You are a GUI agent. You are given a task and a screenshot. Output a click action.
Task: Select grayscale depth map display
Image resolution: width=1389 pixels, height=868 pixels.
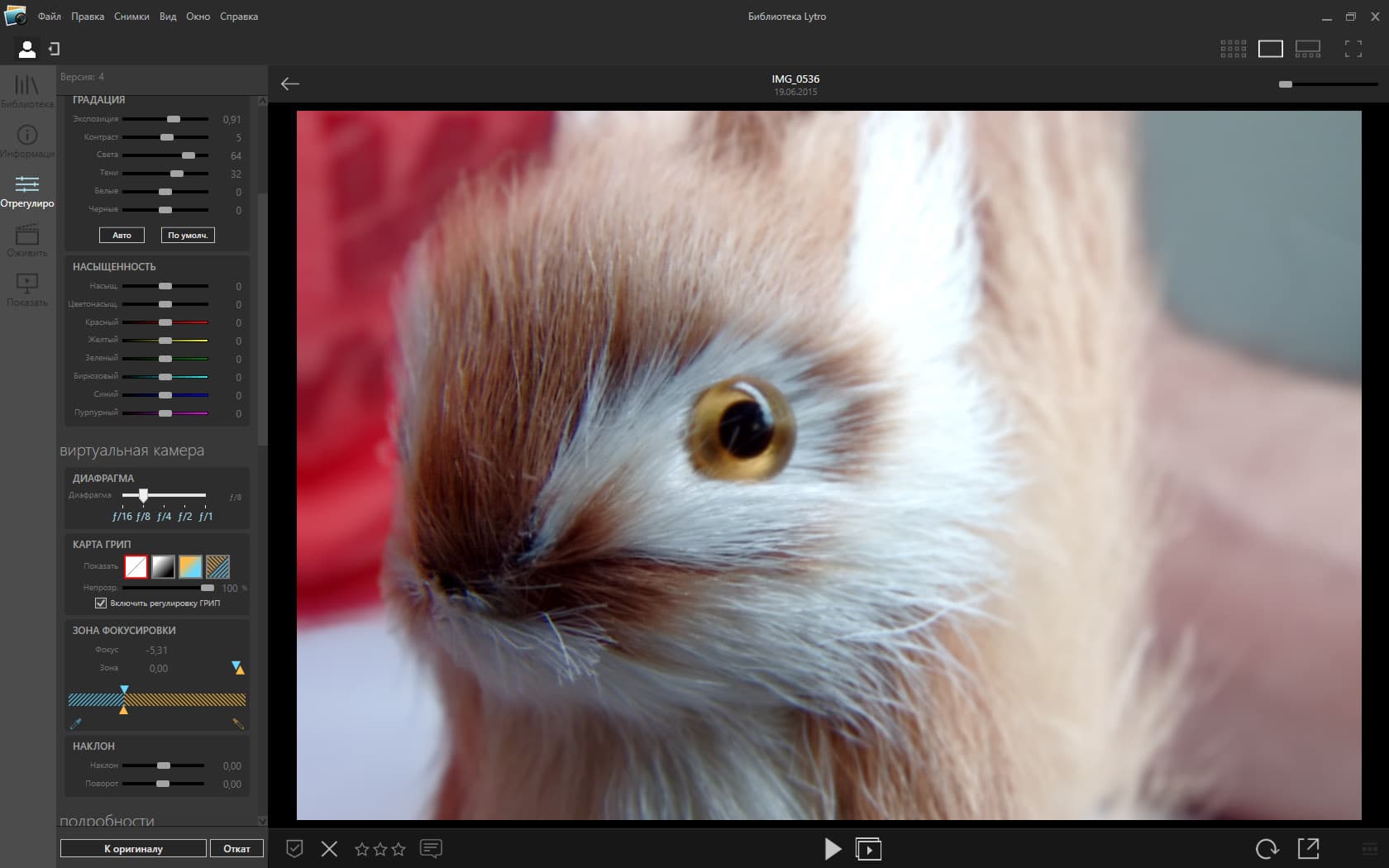point(163,566)
